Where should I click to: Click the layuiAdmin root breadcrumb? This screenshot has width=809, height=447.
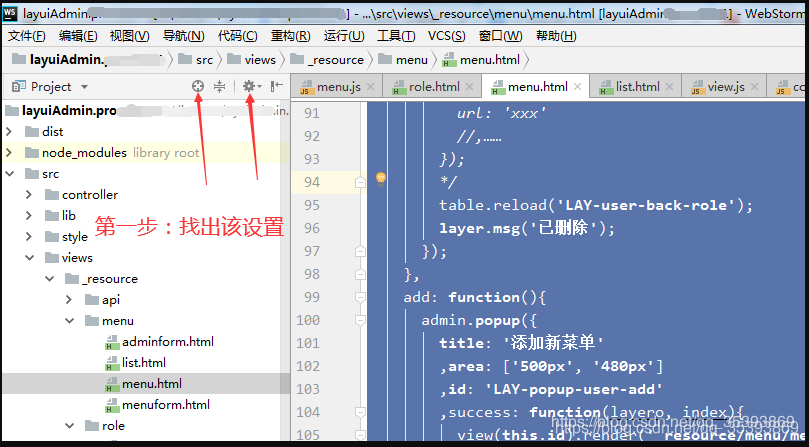(86, 60)
